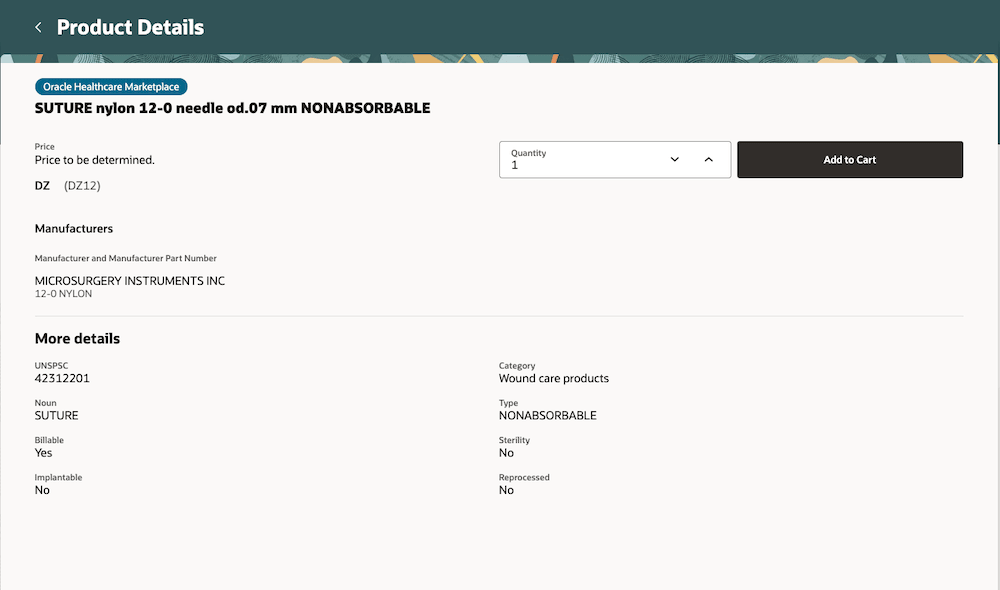Select manufacturer MICROSURGERY INSTRUMENTS INC
Image resolution: width=1000 pixels, height=590 pixels.
[x=129, y=280]
